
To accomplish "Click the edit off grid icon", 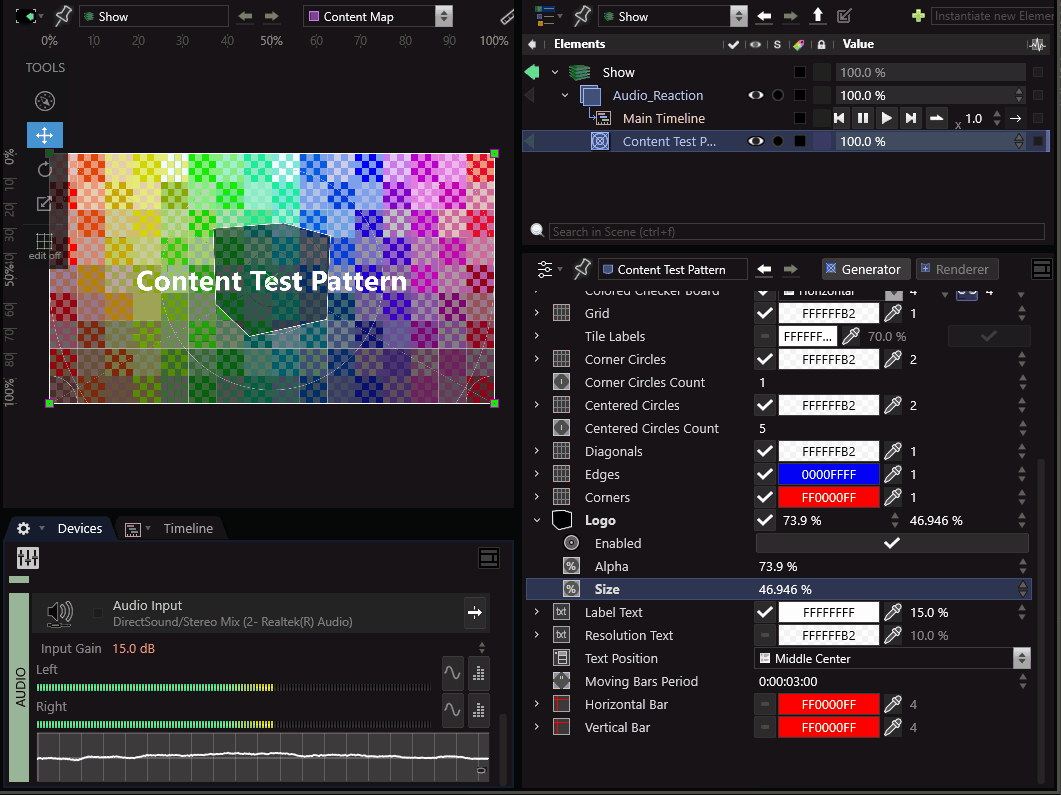I will 44,241.
